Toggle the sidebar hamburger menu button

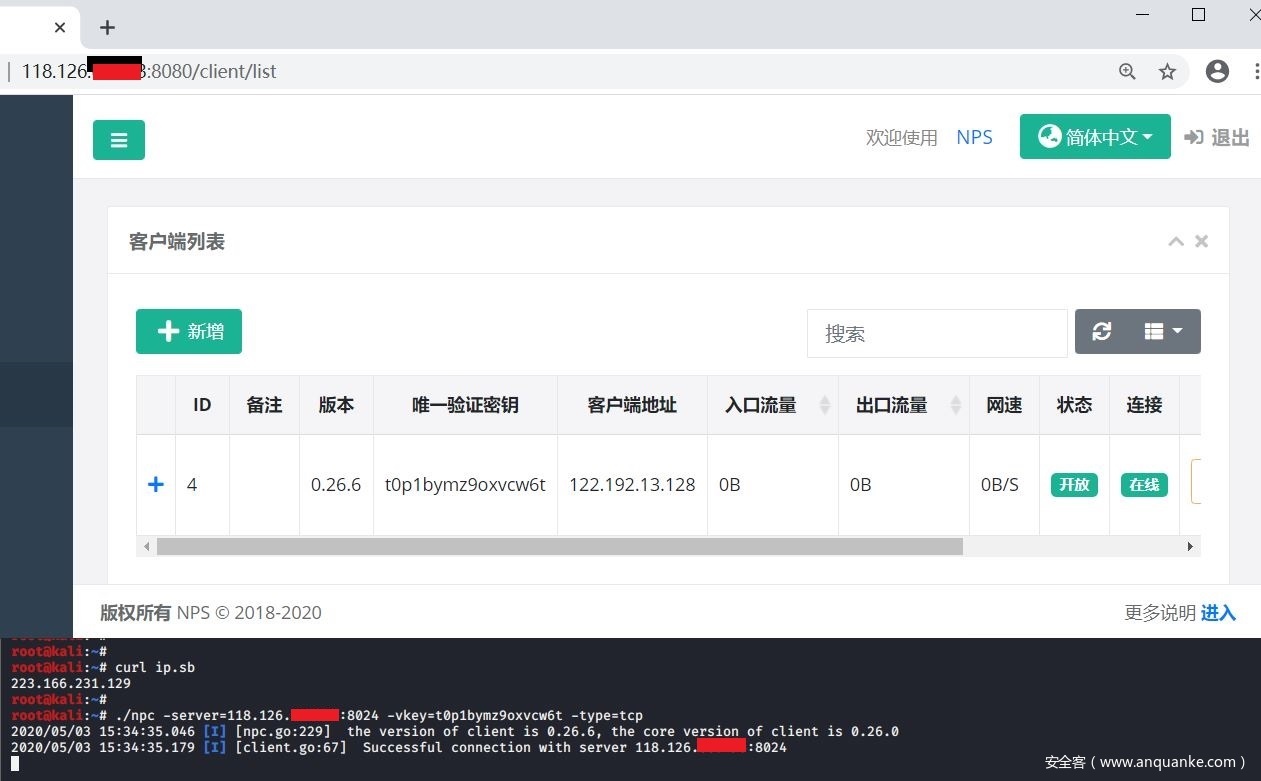coord(119,140)
